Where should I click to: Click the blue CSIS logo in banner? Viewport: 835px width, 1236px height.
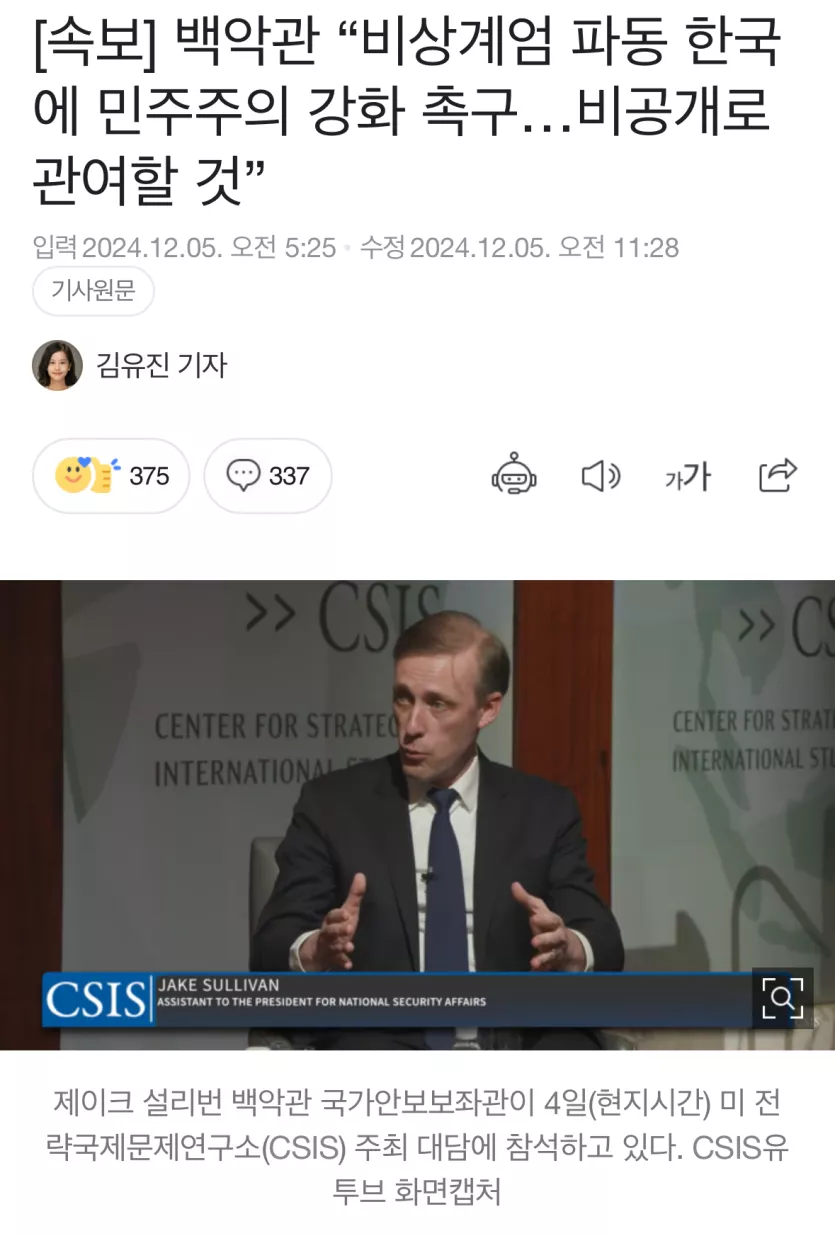point(96,998)
